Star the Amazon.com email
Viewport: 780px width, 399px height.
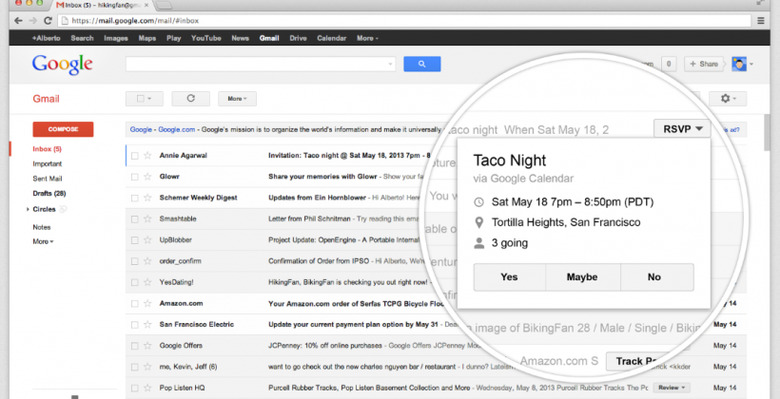click(147, 303)
